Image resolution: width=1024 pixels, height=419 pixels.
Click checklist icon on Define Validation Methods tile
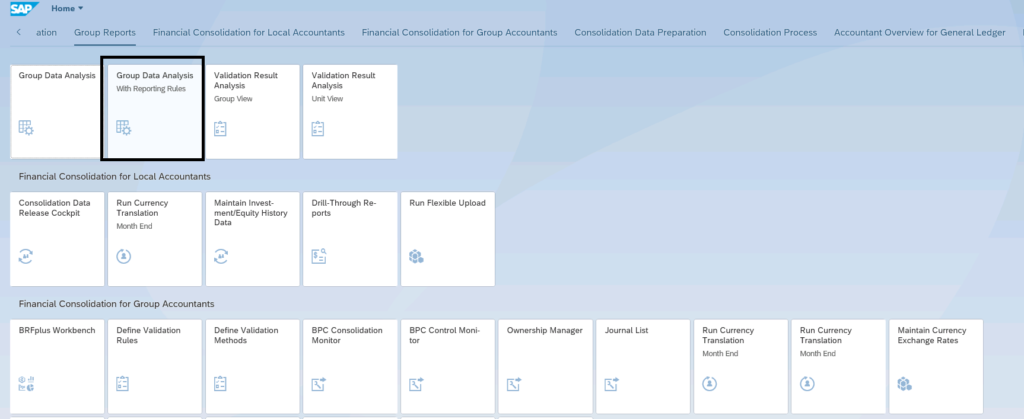[x=221, y=384]
